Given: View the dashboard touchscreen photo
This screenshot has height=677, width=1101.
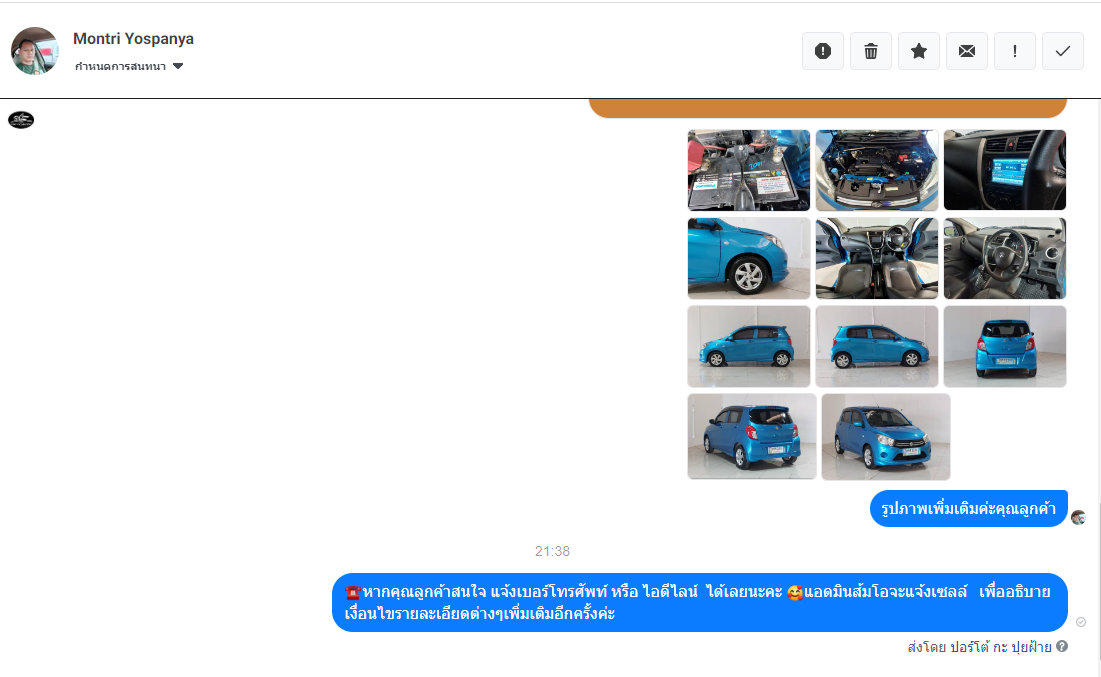Looking at the screenshot, I should point(1005,170).
